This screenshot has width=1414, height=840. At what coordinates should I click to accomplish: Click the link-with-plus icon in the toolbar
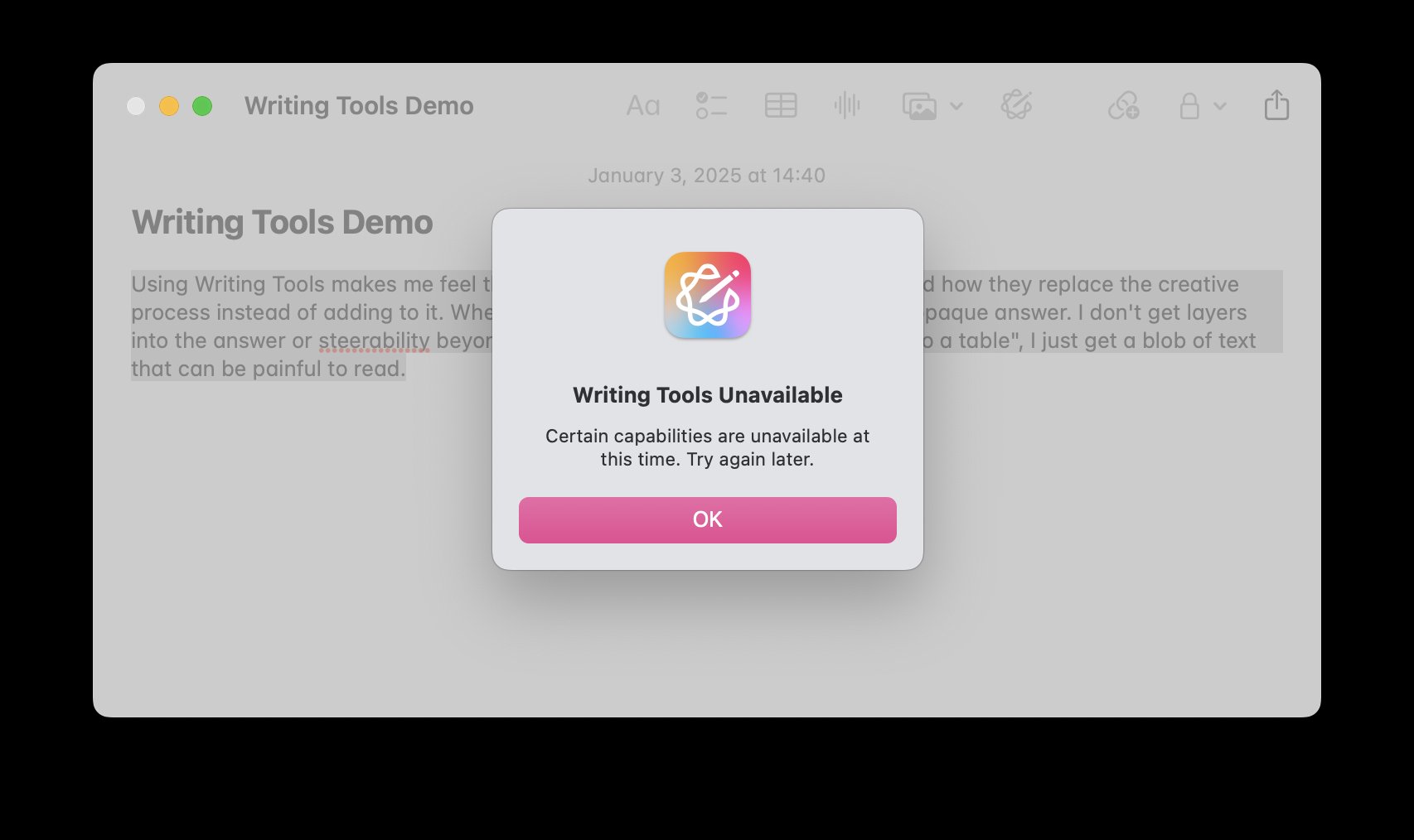[x=1123, y=106]
